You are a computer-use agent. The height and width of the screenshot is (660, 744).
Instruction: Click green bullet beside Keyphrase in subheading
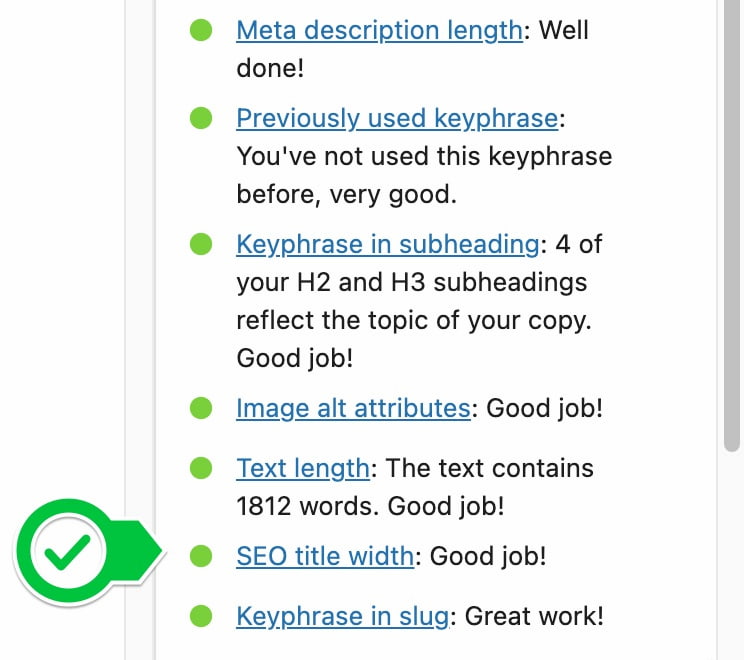[x=202, y=244]
